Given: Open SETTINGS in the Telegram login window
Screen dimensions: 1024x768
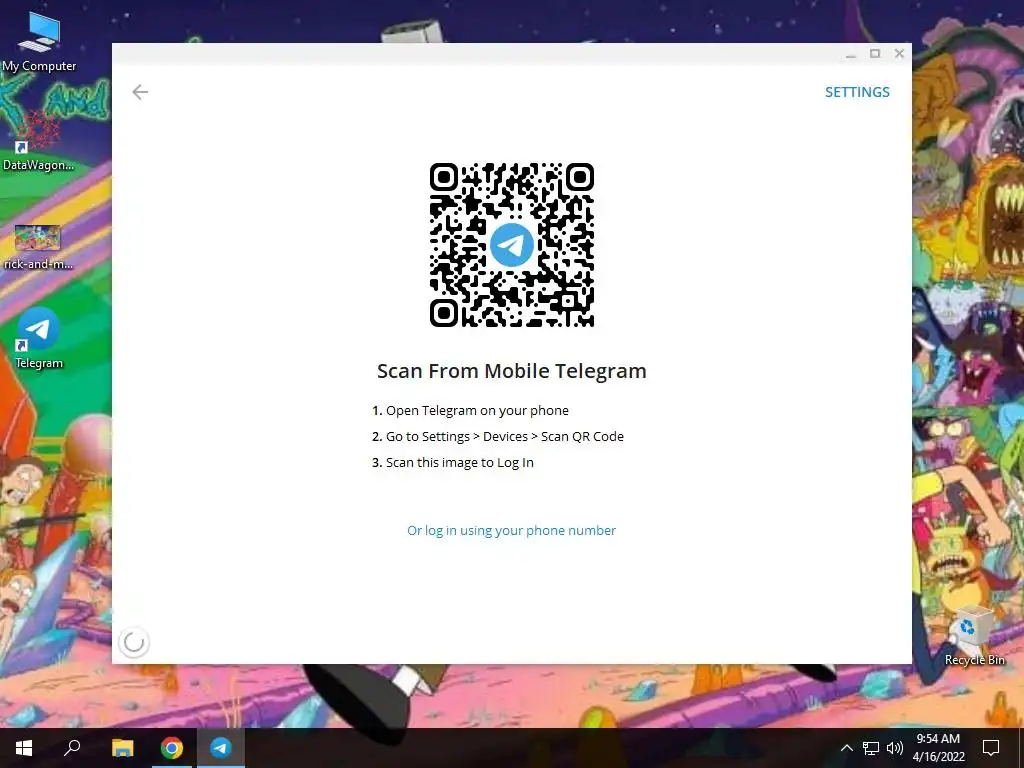Looking at the screenshot, I should point(857,92).
